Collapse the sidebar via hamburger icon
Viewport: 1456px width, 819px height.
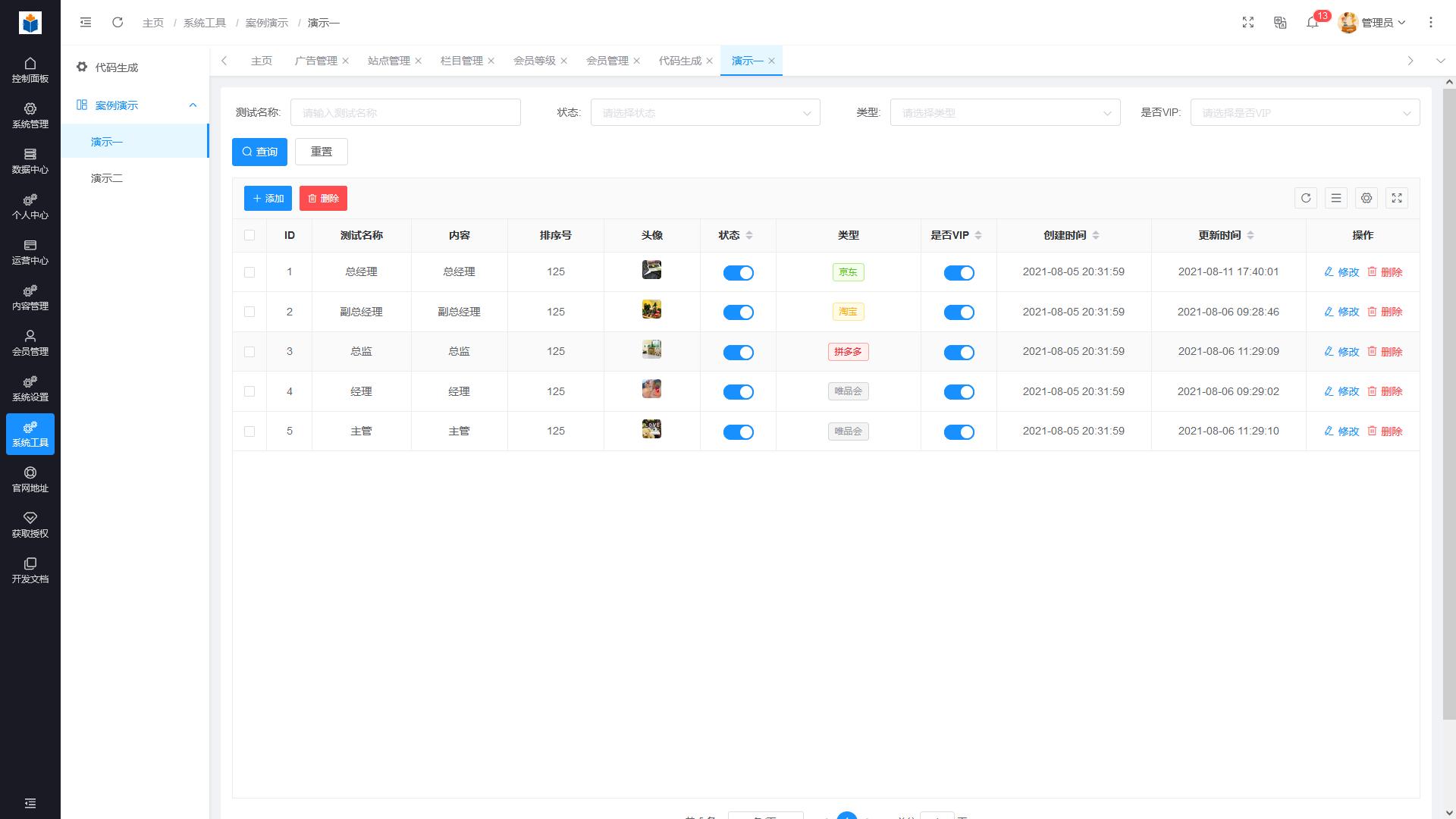pos(85,23)
